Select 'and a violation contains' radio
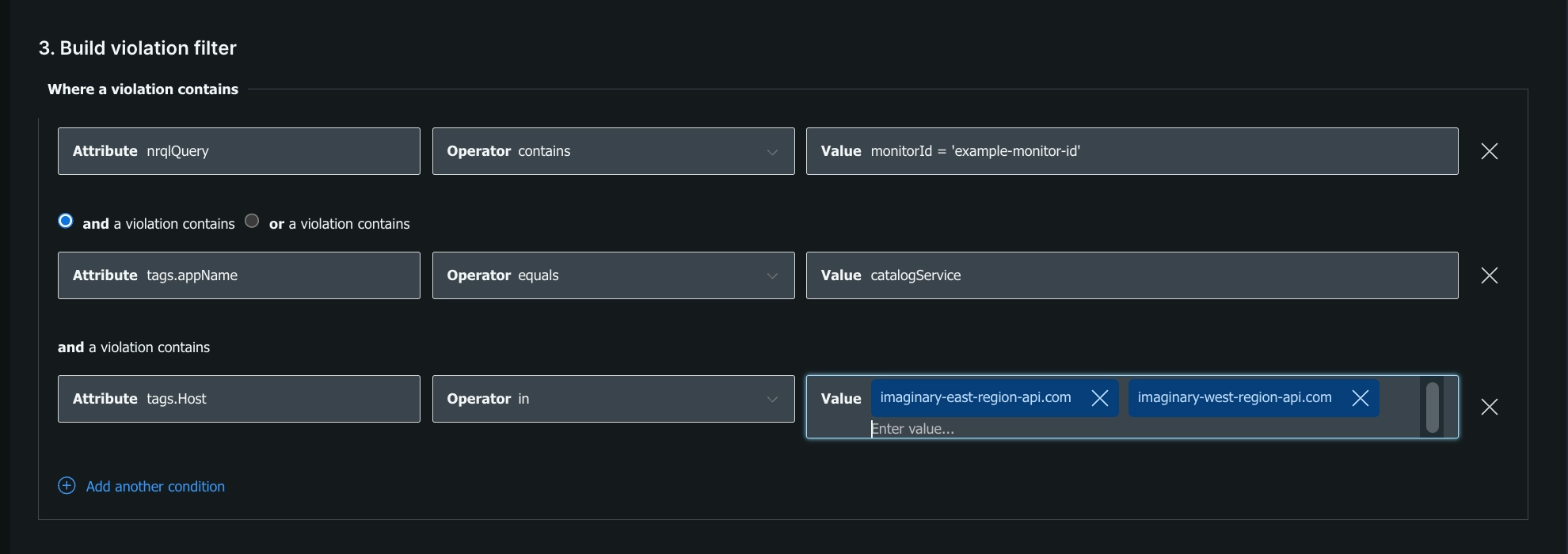 [x=66, y=221]
